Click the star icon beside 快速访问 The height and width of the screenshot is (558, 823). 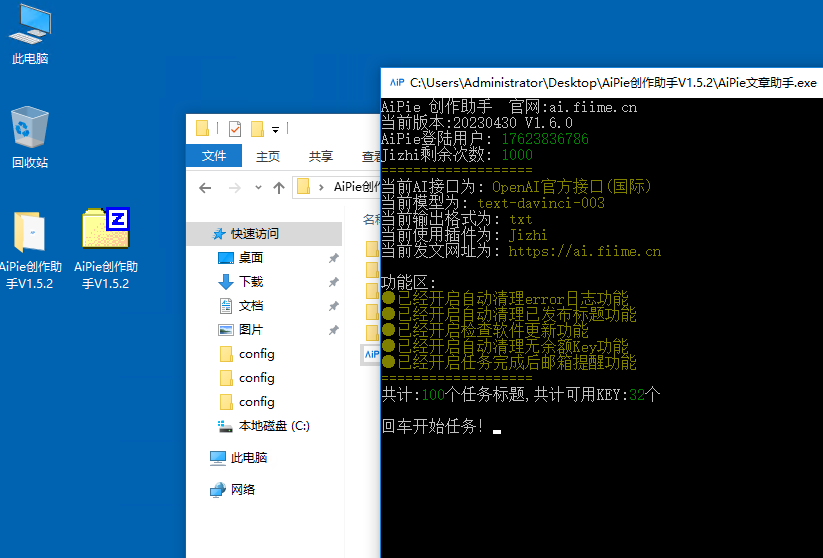click(x=219, y=234)
